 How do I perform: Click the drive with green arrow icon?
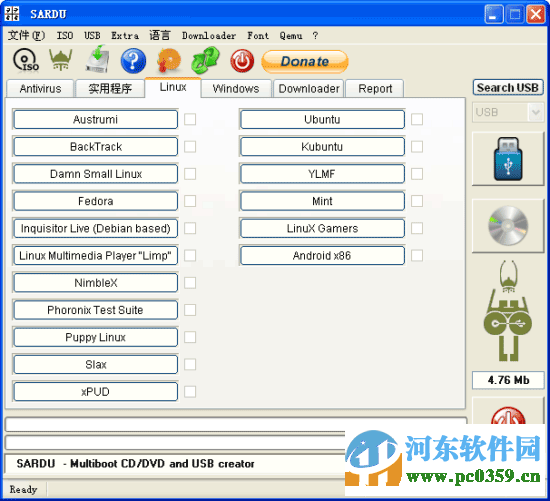click(x=98, y=59)
